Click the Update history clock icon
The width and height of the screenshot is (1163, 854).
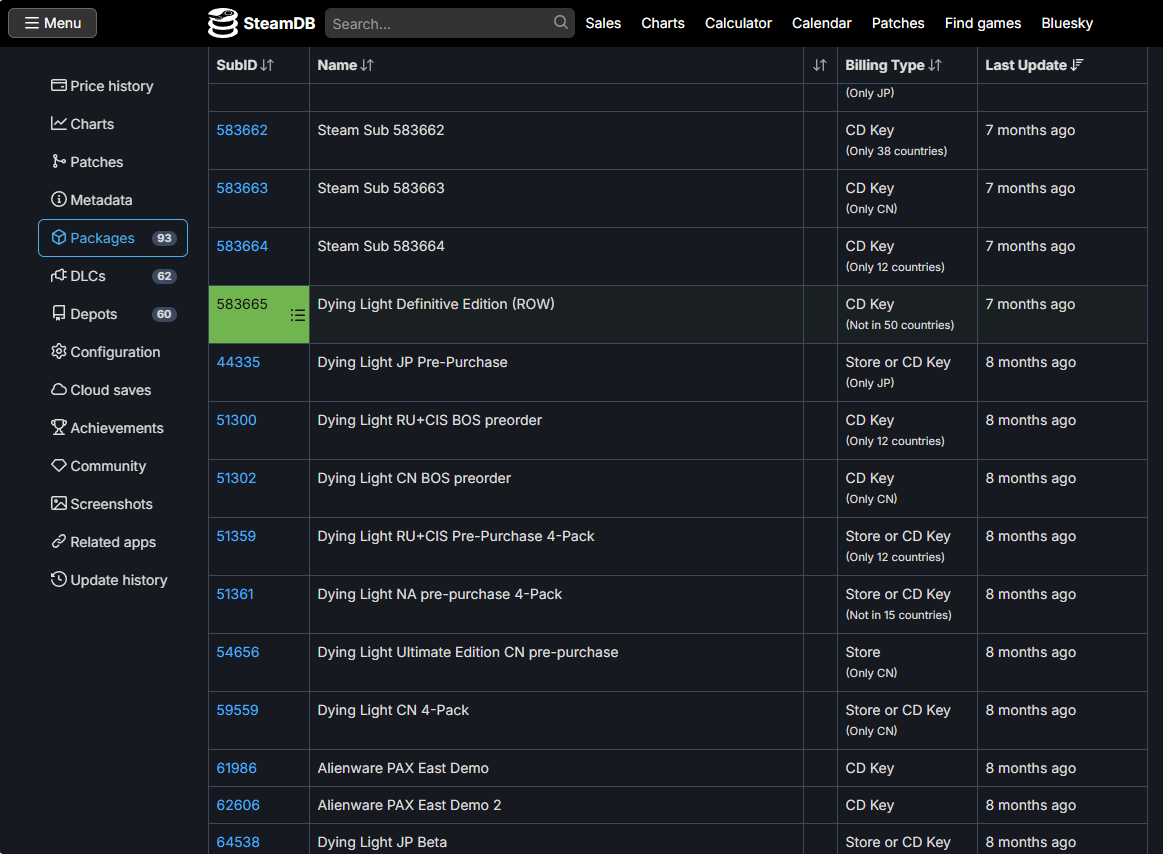tap(59, 579)
